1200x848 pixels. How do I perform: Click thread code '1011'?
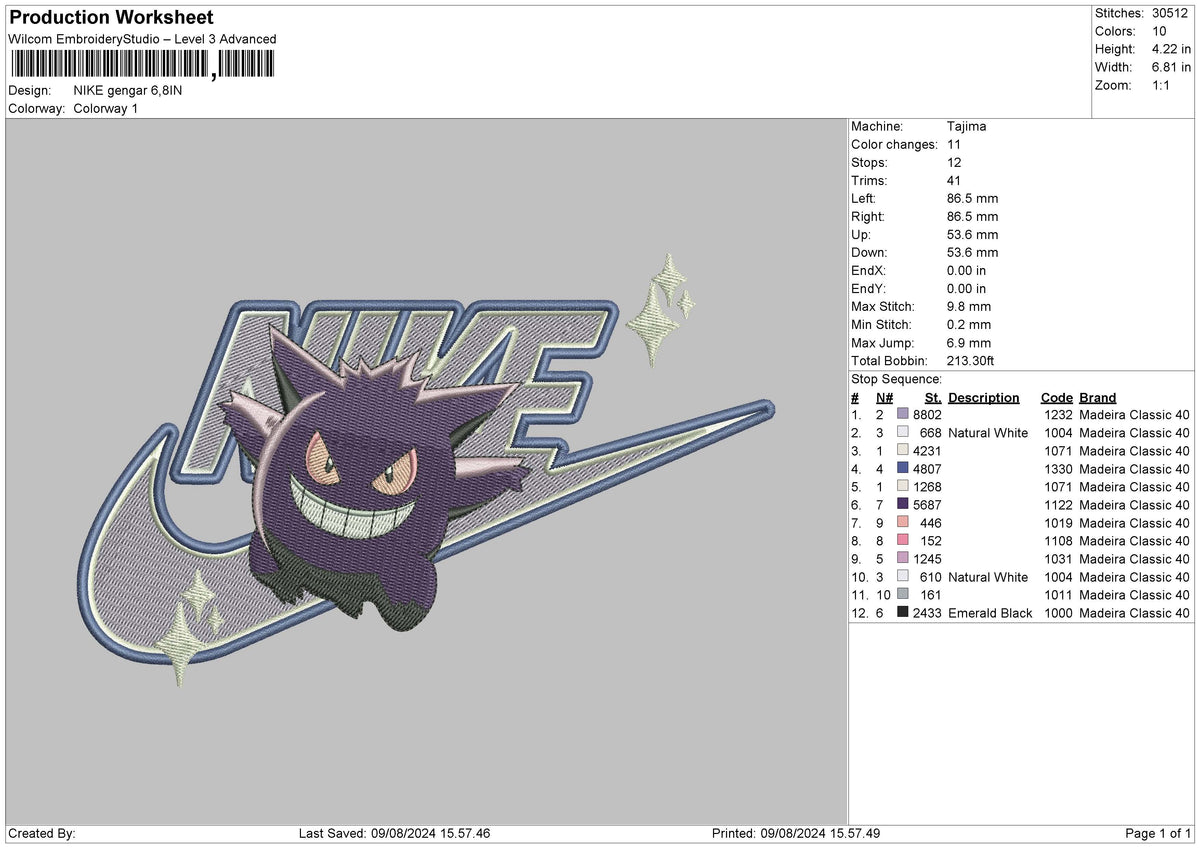coord(1058,595)
